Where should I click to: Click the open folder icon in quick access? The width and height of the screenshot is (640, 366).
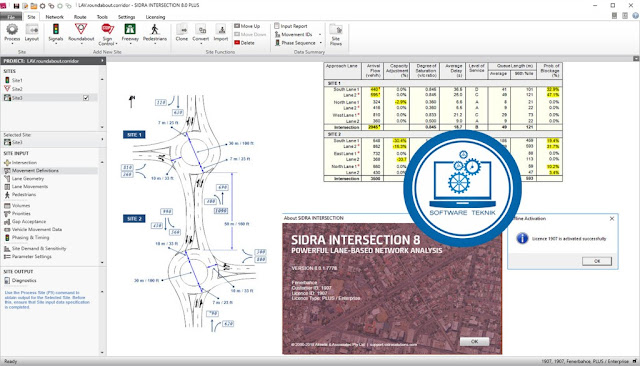tap(33, 6)
